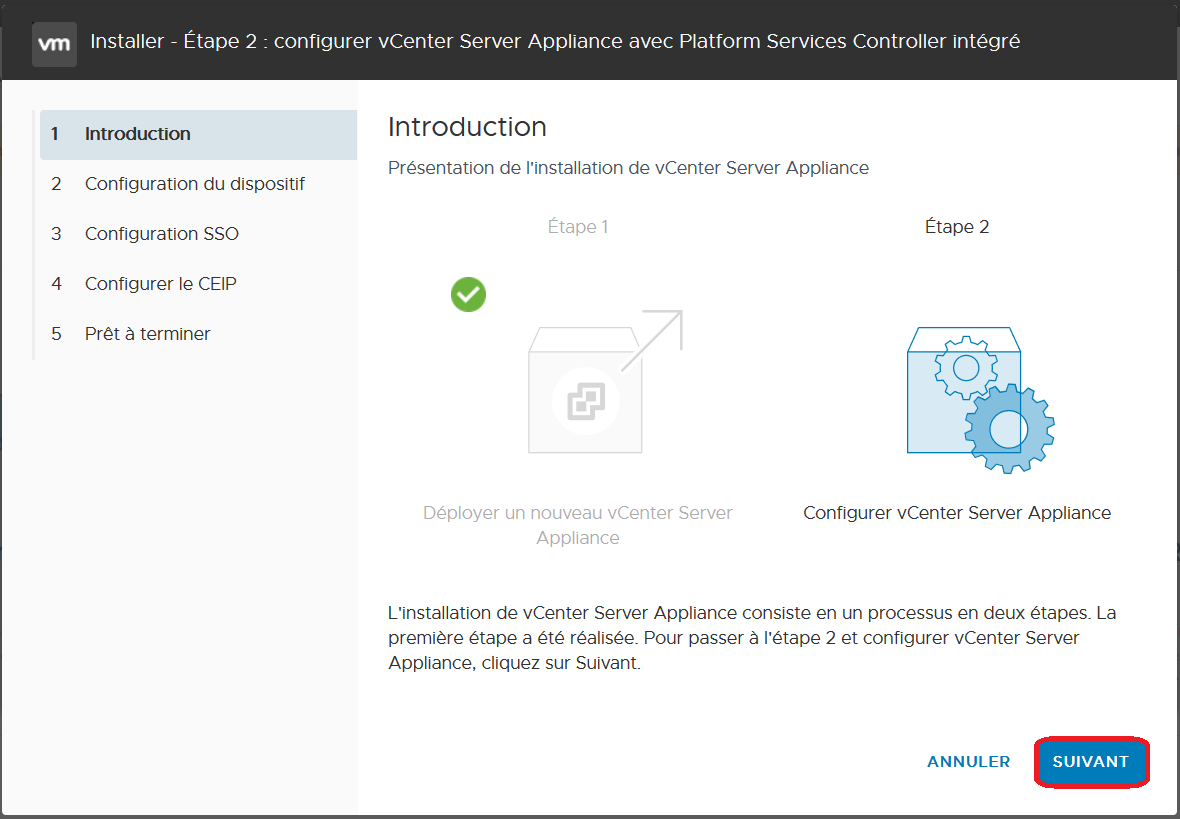1180x819 pixels.
Task: Click 'Présentation de l'installation' subtitle text
Action: click(x=628, y=168)
